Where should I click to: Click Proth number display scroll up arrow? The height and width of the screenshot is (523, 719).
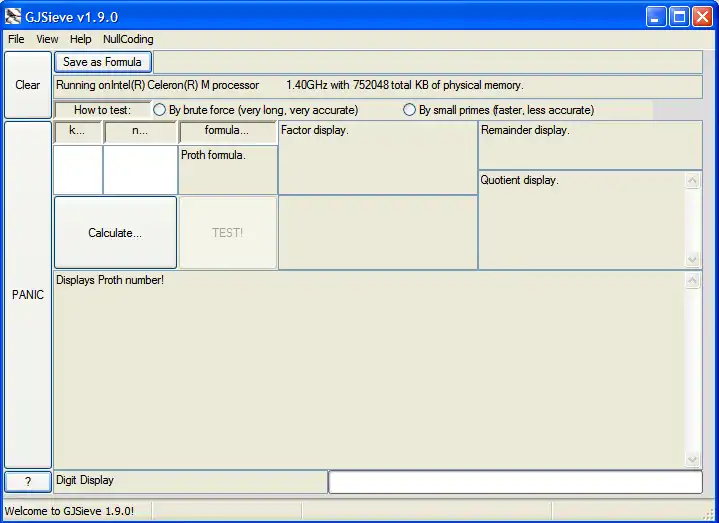point(692,280)
